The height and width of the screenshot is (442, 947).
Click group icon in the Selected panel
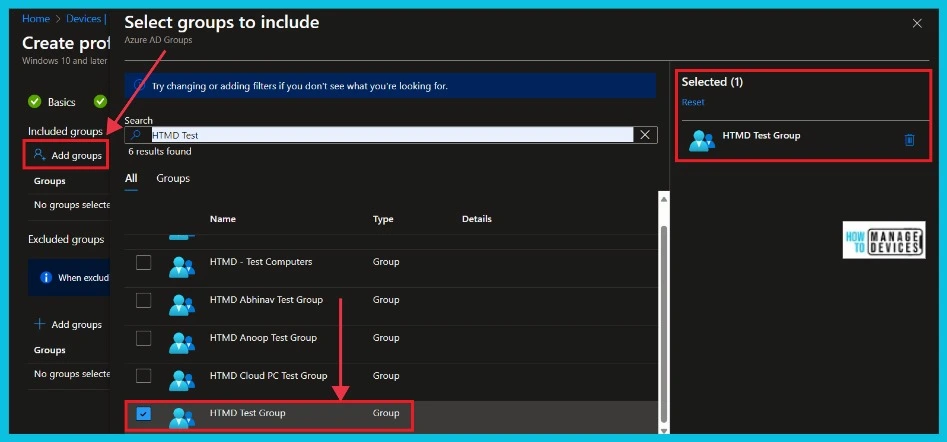(702, 141)
